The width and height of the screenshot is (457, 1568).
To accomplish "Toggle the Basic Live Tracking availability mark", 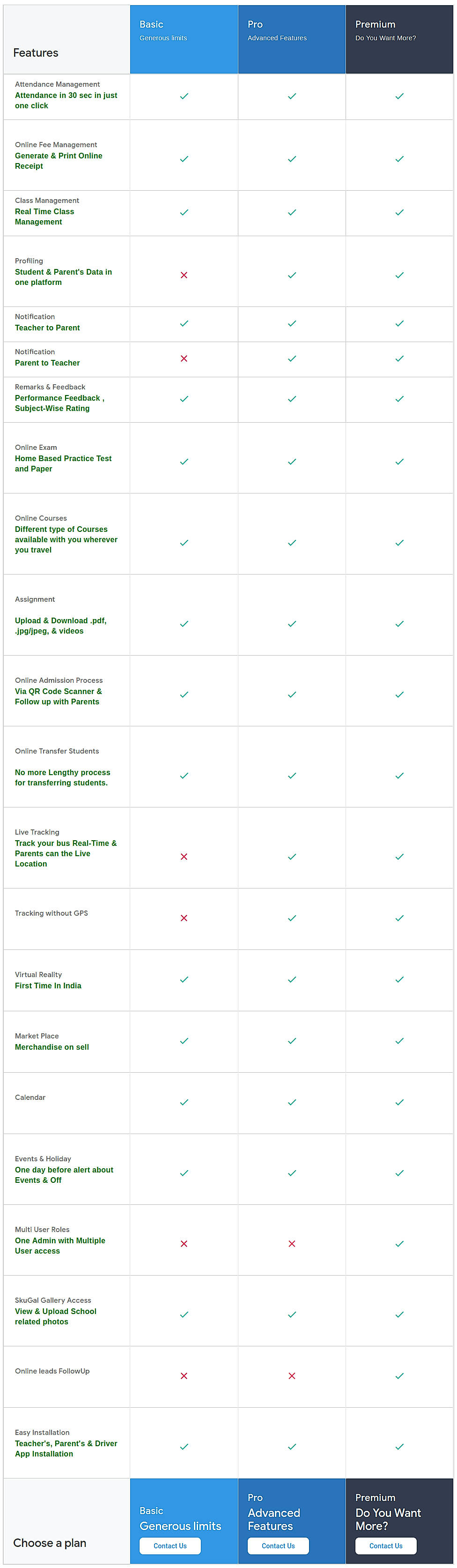I will pyautogui.click(x=183, y=857).
